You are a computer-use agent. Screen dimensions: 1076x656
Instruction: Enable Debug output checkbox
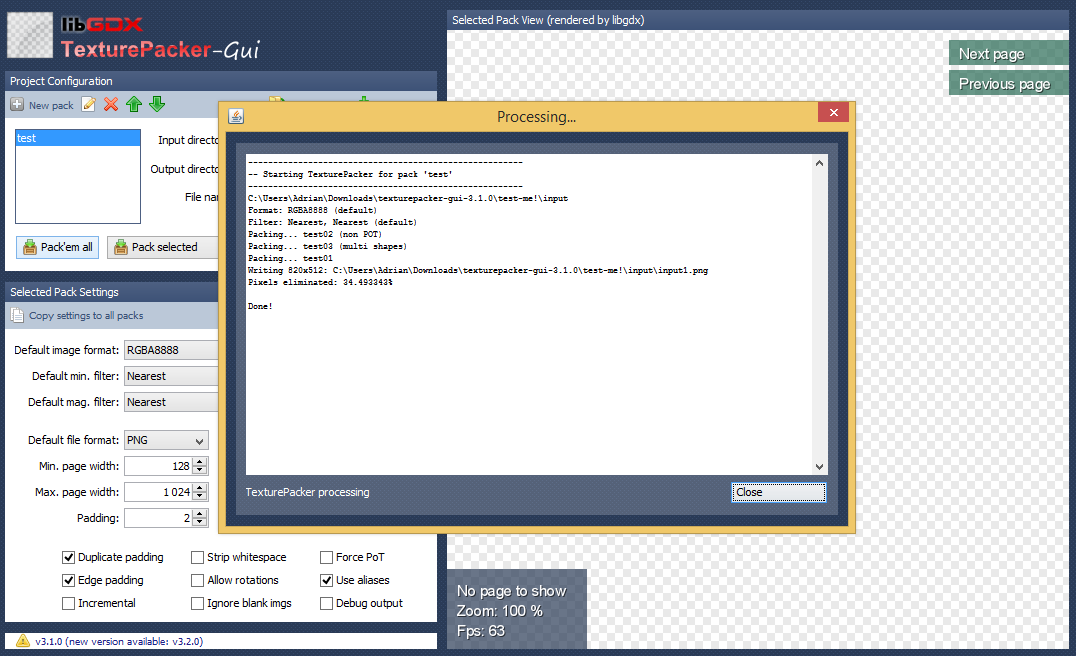click(327, 603)
